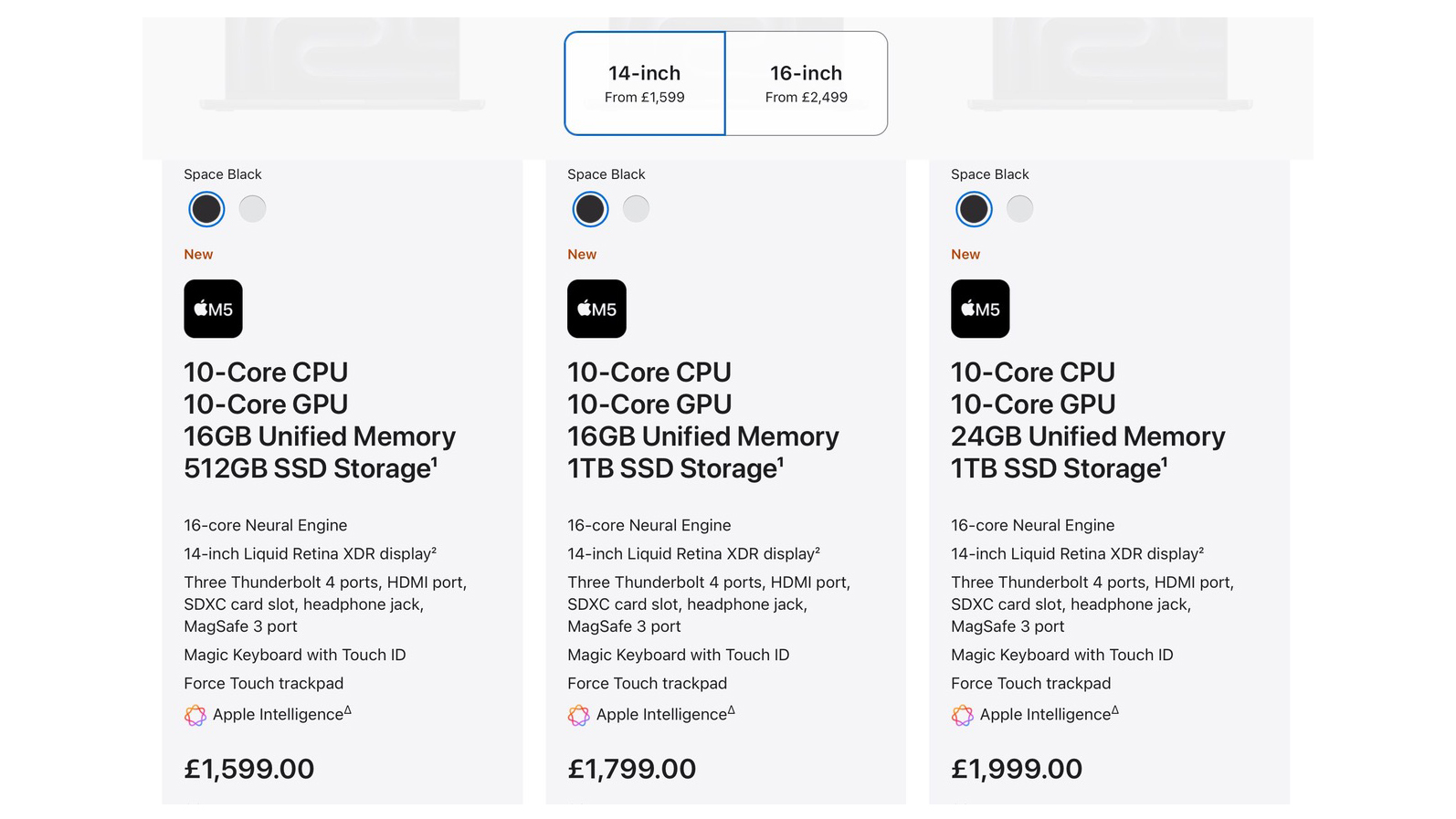Viewport: 1456px width, 819px height.
Task: Switch to the 16-inch size tab
Action: [806, 83]
